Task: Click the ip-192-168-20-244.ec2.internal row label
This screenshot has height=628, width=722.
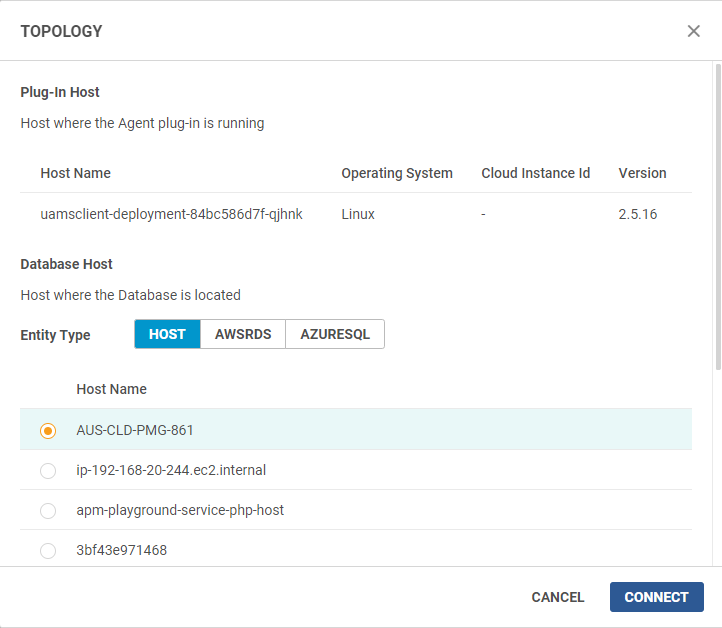Action: (x=171, y=470)
